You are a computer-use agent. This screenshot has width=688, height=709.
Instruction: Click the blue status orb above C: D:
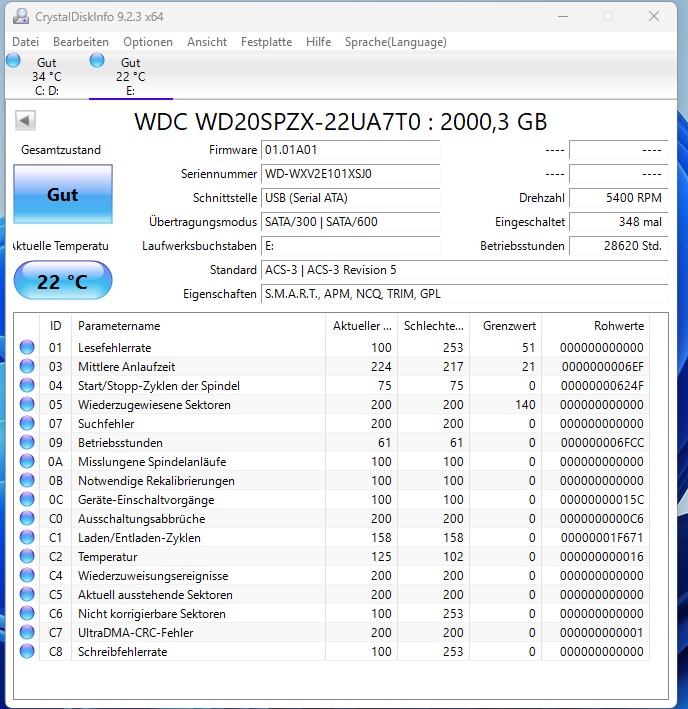tap(13, 60)
